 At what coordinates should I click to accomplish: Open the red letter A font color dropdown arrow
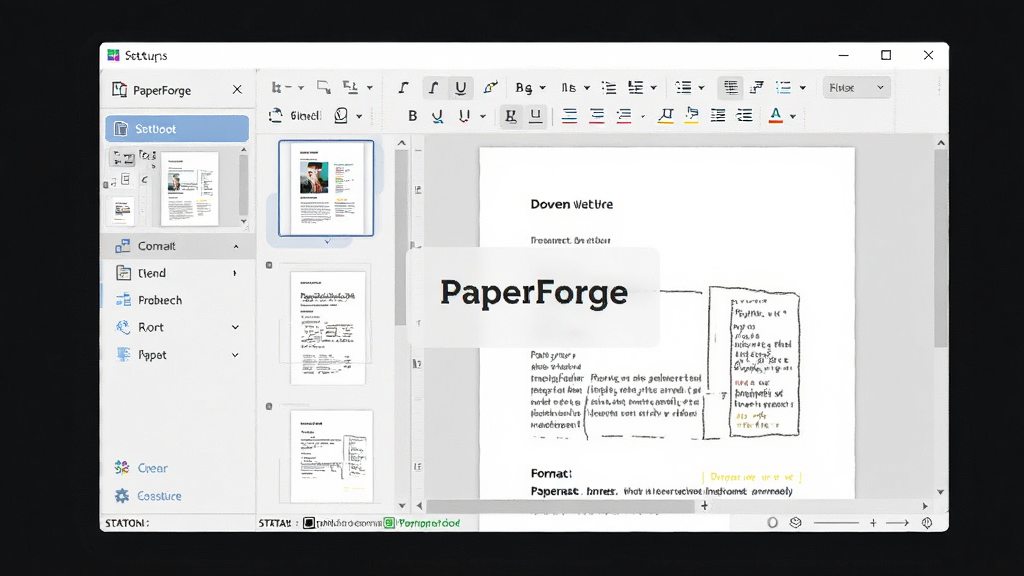click(x=793, y=116)
